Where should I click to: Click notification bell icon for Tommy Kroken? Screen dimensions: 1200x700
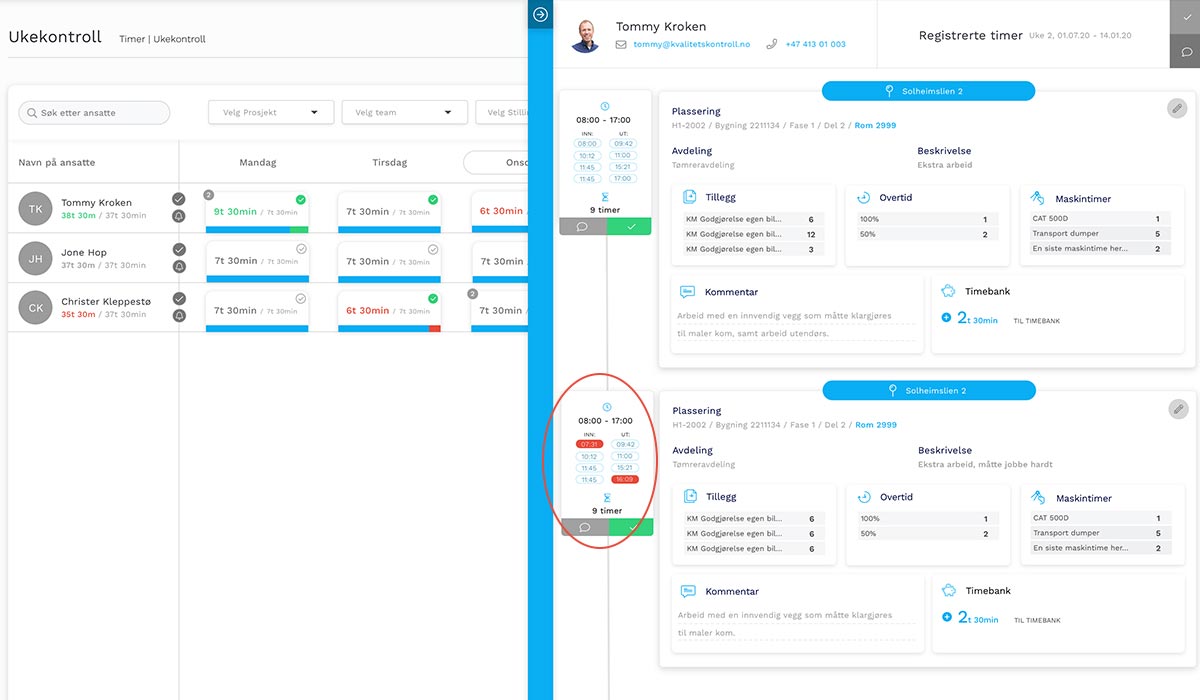[179, 216]
